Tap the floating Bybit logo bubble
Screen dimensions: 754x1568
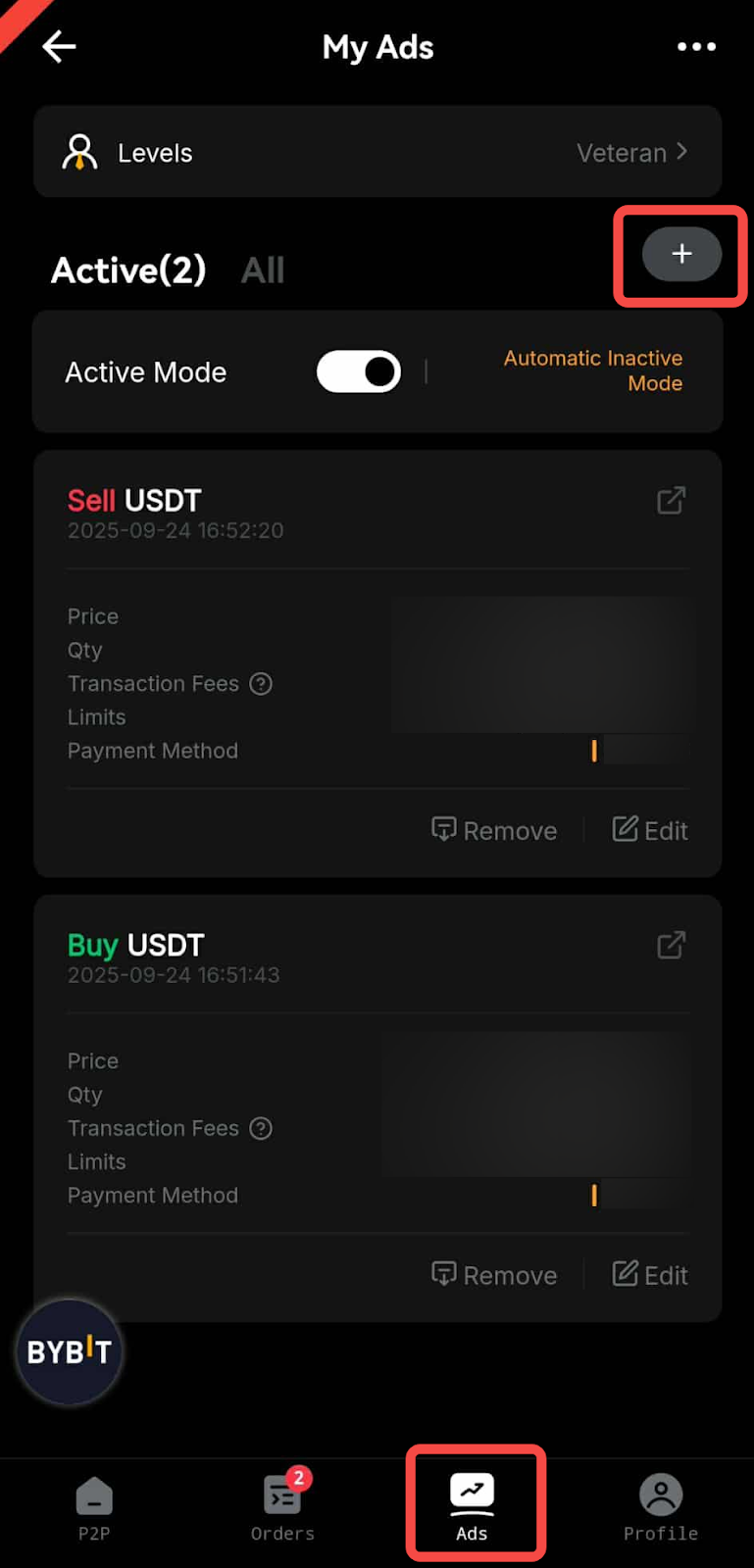[x=69, y=1352]
